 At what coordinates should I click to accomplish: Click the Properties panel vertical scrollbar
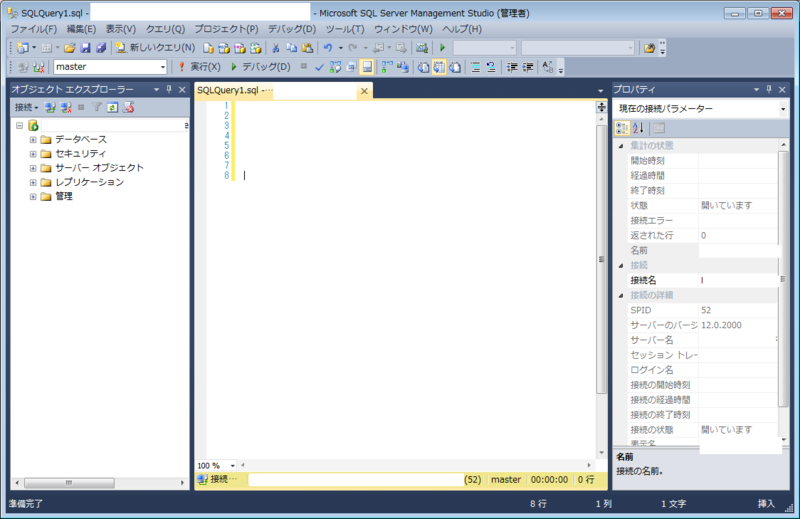pos(783,279)
